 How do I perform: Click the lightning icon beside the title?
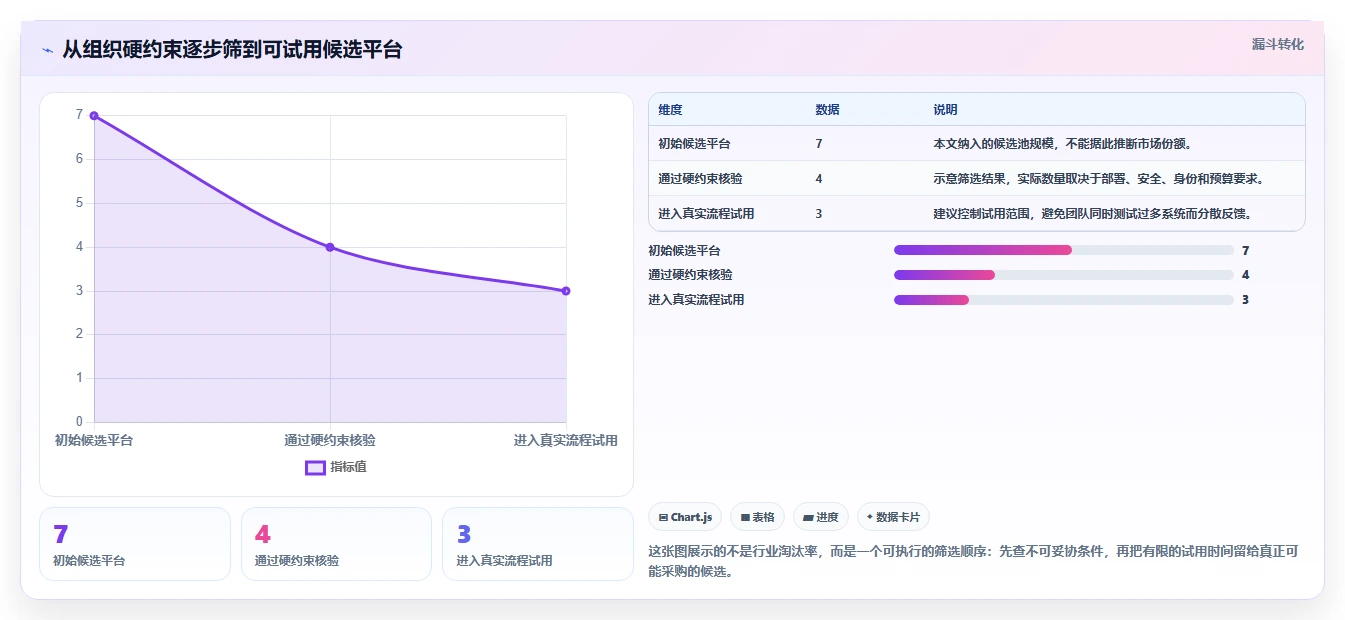tap(47, 50)
